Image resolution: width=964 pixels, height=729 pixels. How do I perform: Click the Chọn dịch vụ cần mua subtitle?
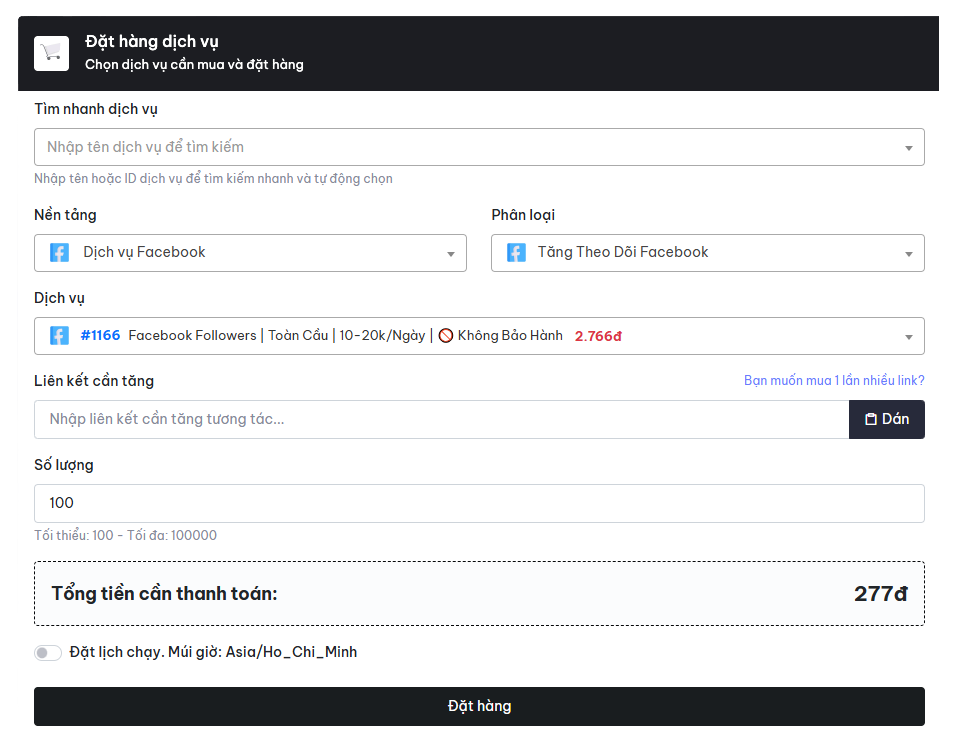click(x=194, y=65)
